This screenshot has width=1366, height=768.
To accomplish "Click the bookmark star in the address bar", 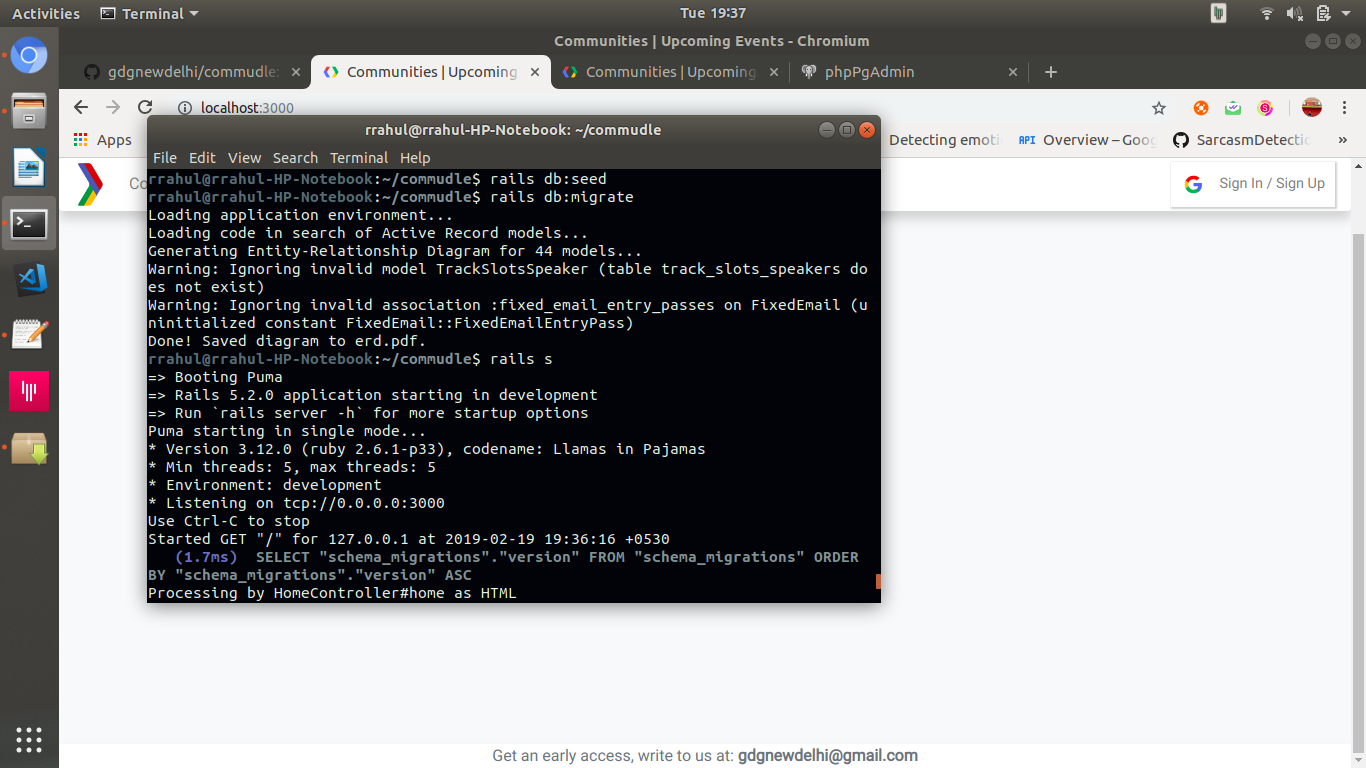I will [1158, 107].
